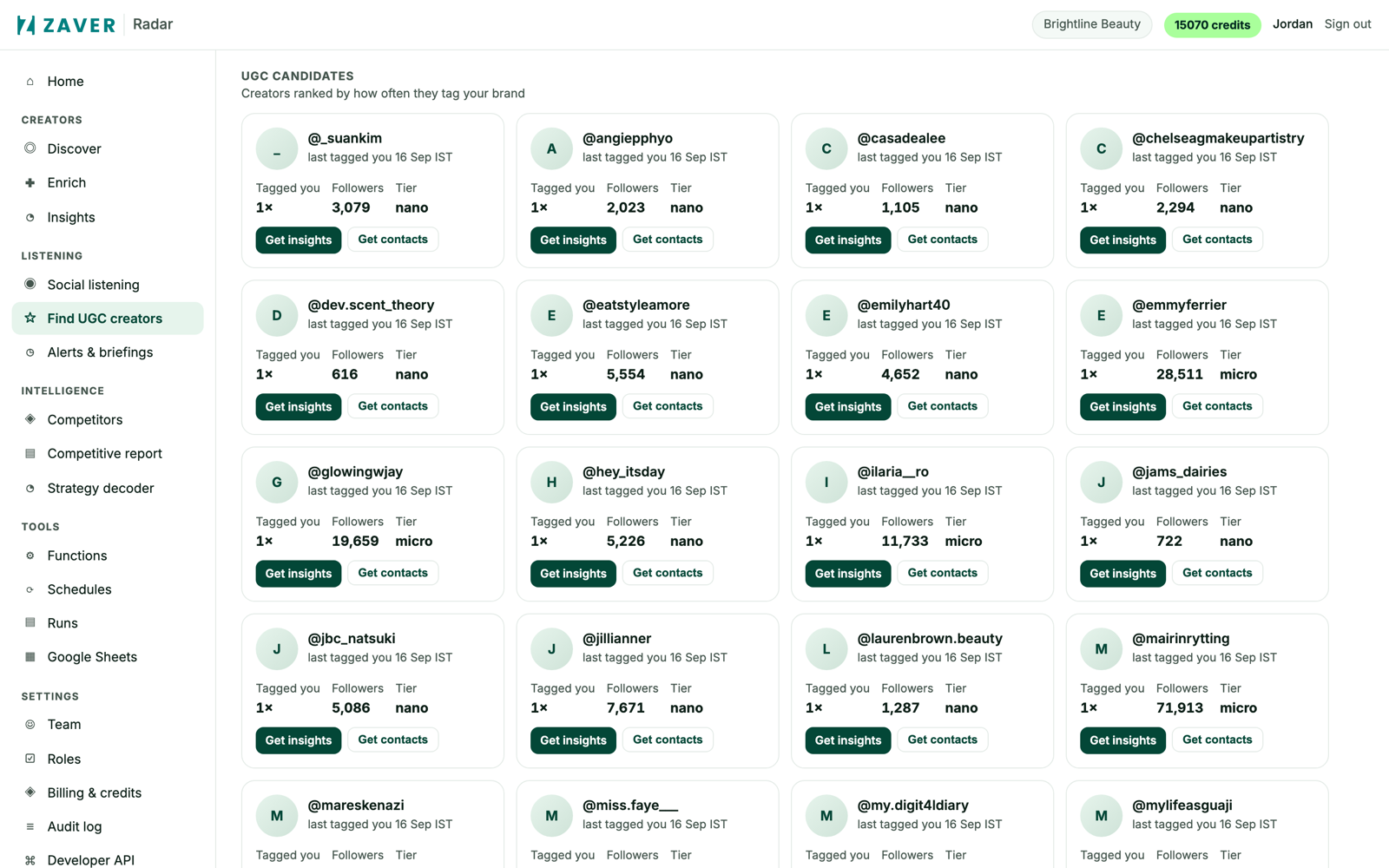Navigate to Competitors
The image size is (1389, 868).
(108, 419)
